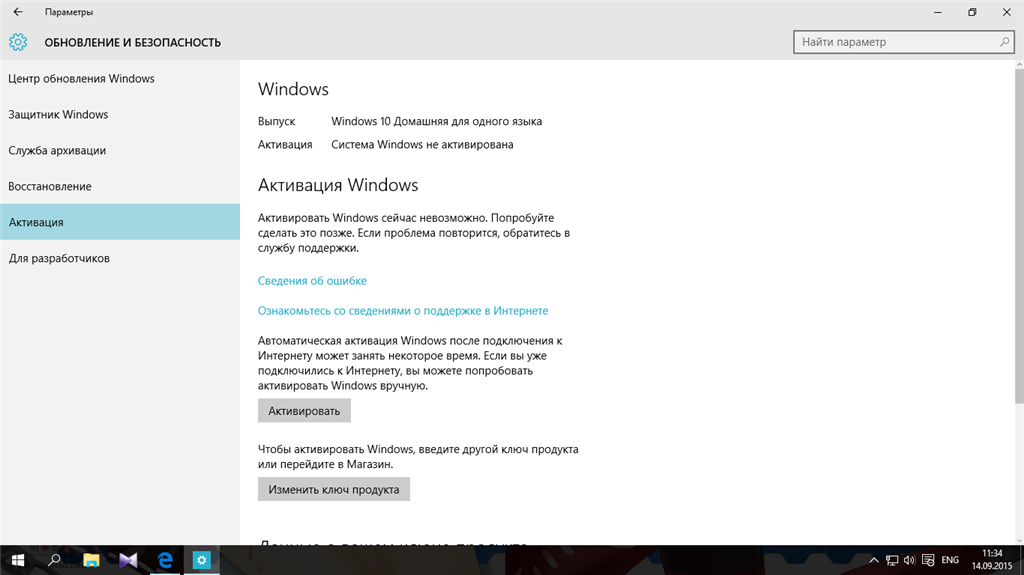
Task: Focus the Найти параметр search field
Action: (903, 42)
